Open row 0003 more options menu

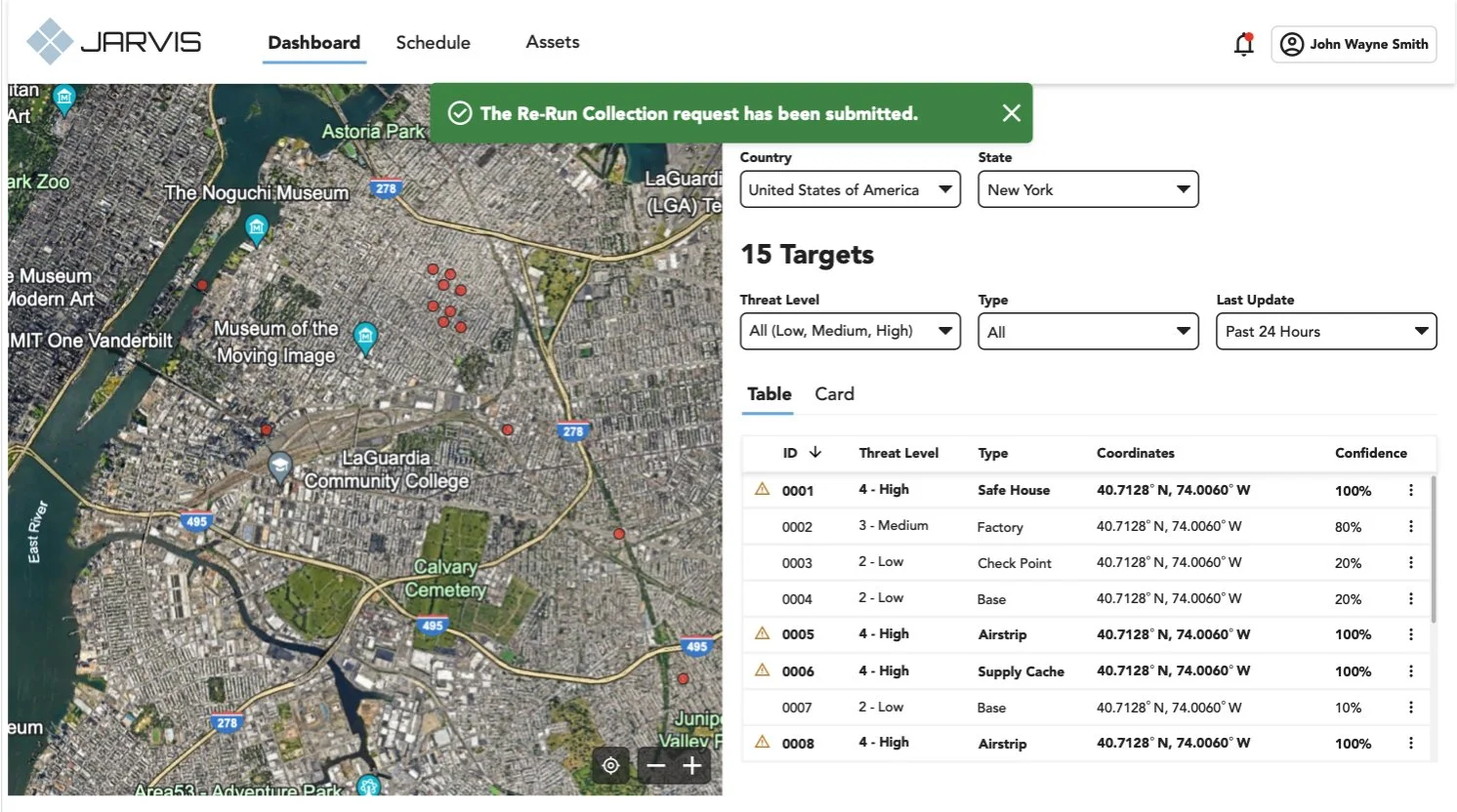[1410, 562]
